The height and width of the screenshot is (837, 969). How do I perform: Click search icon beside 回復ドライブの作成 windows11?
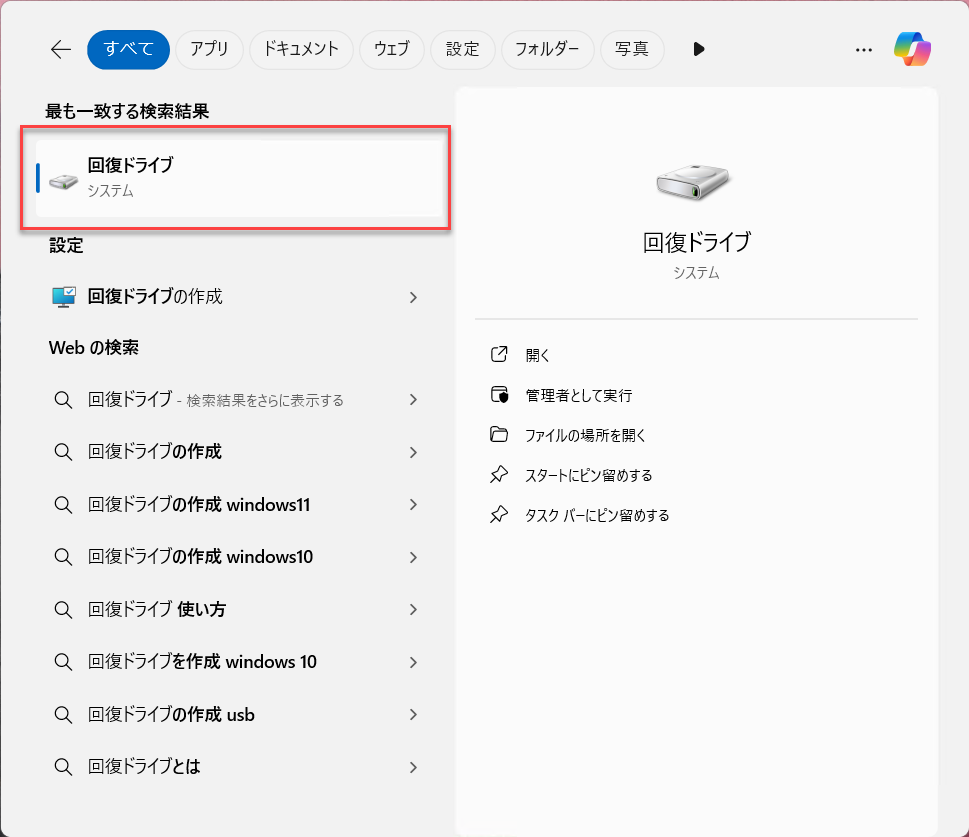click(x=63, y=504)
